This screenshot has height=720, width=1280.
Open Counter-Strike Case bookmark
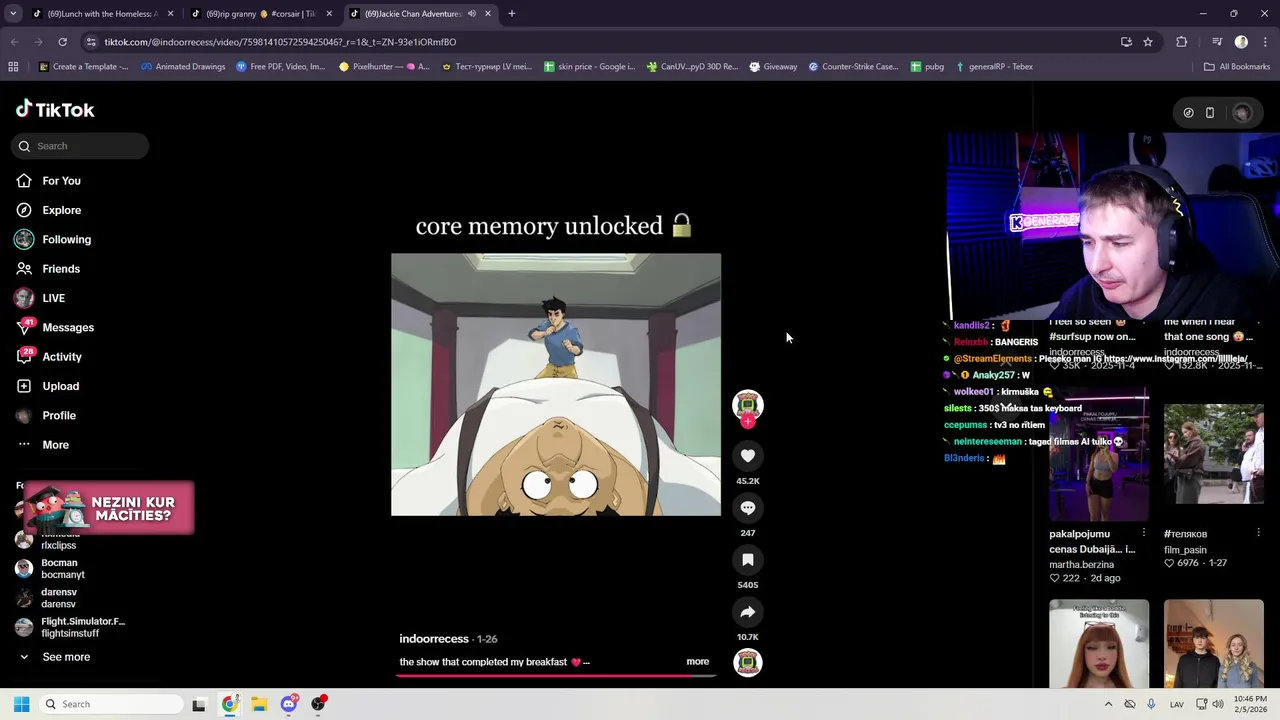(x=853, y=67)
